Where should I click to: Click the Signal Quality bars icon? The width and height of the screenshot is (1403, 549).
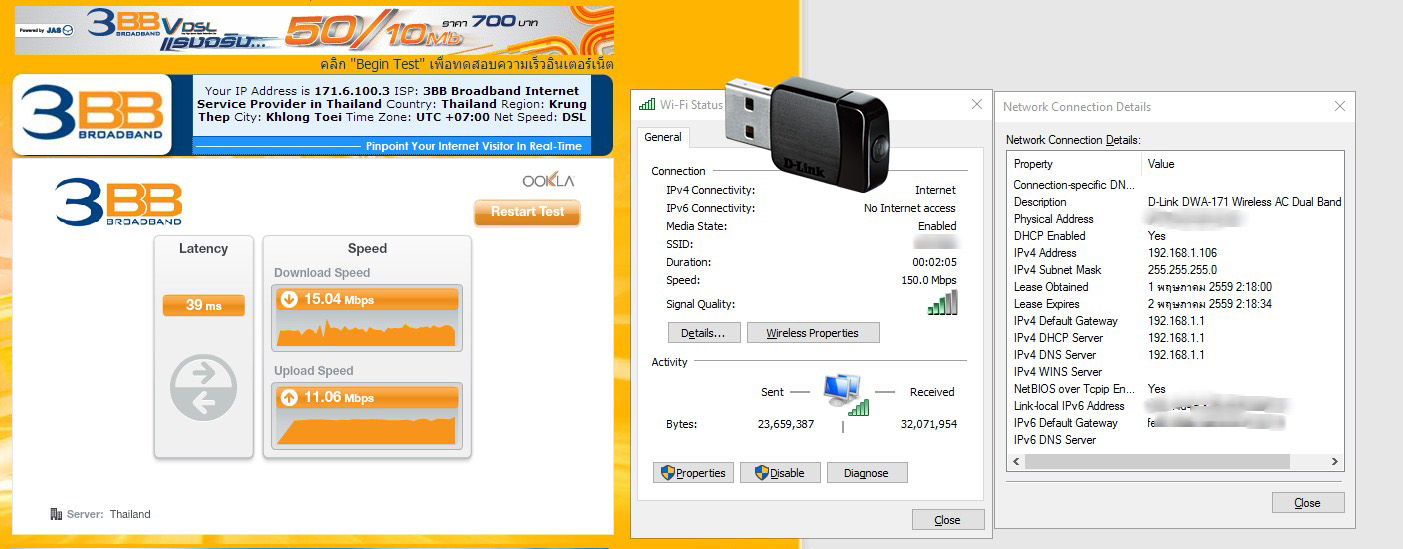point(942,302)
